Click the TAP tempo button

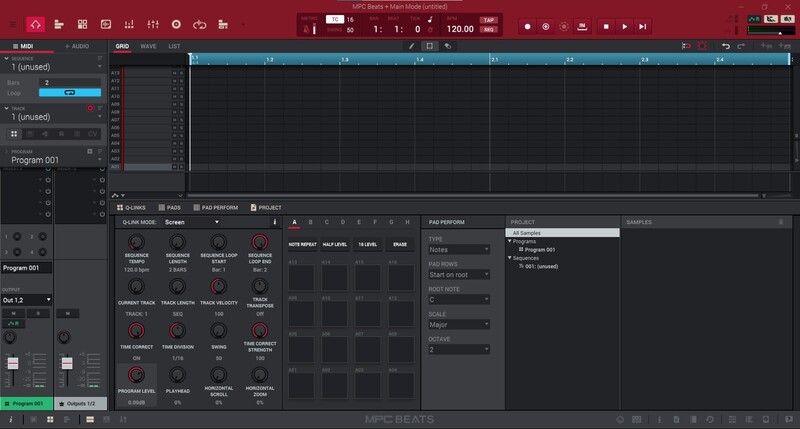[x=488, y=20]
